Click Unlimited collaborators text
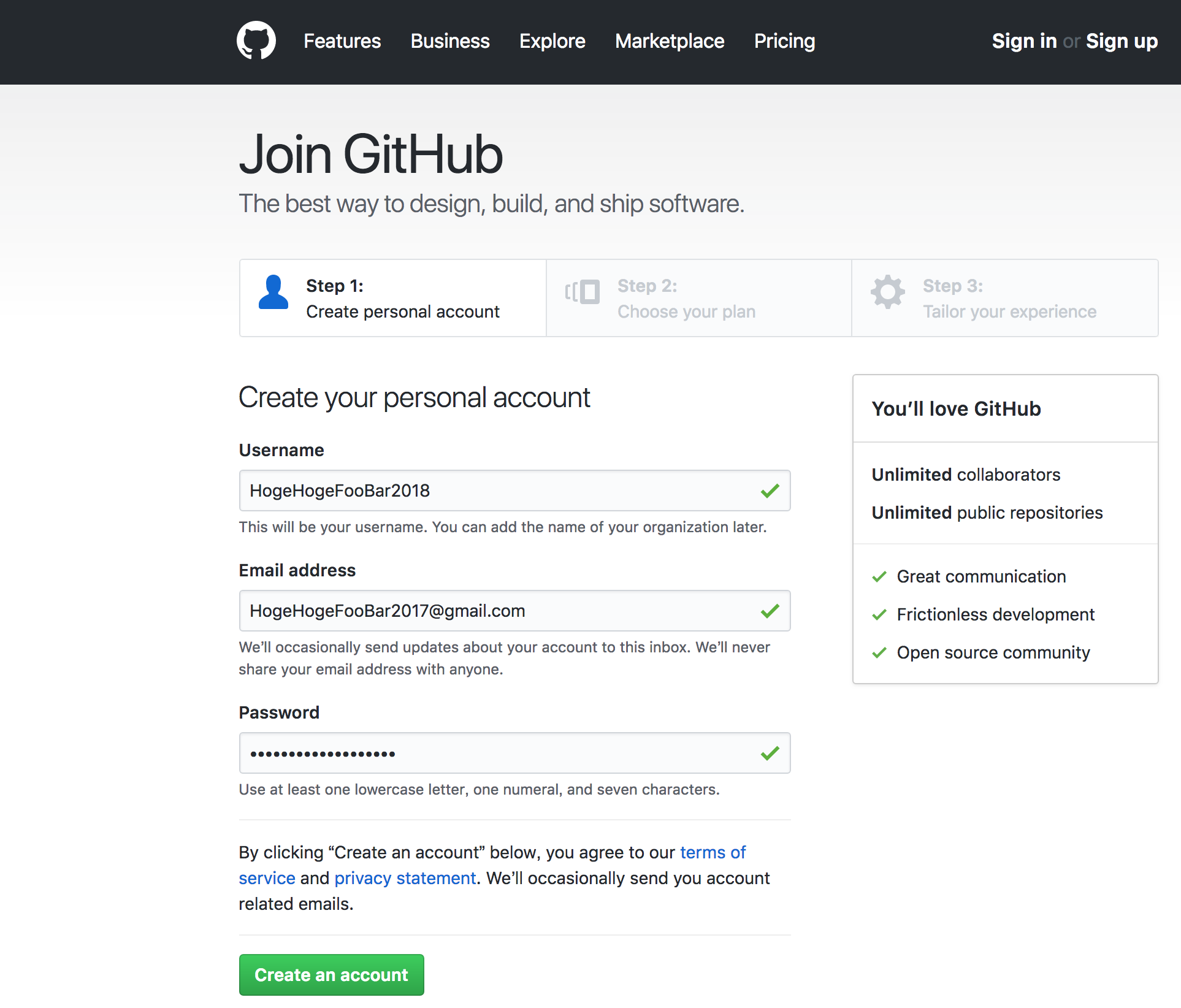Screen dimensions: 1181x1008 966,475
